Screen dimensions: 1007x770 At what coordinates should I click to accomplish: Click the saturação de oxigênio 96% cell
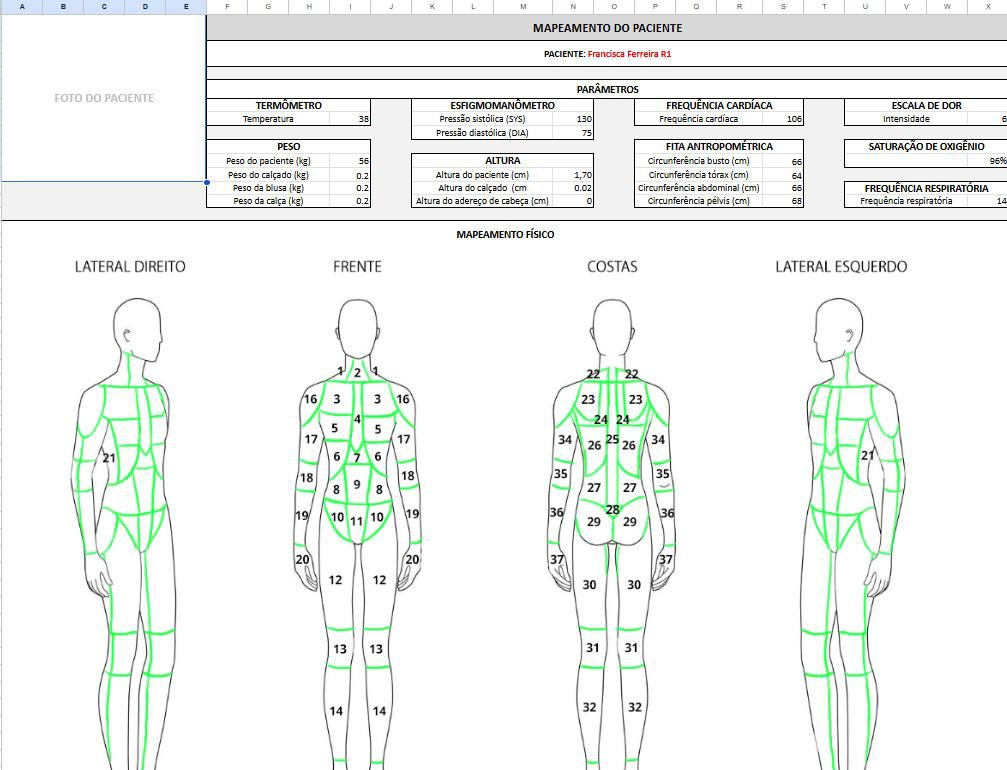(925, 161)
